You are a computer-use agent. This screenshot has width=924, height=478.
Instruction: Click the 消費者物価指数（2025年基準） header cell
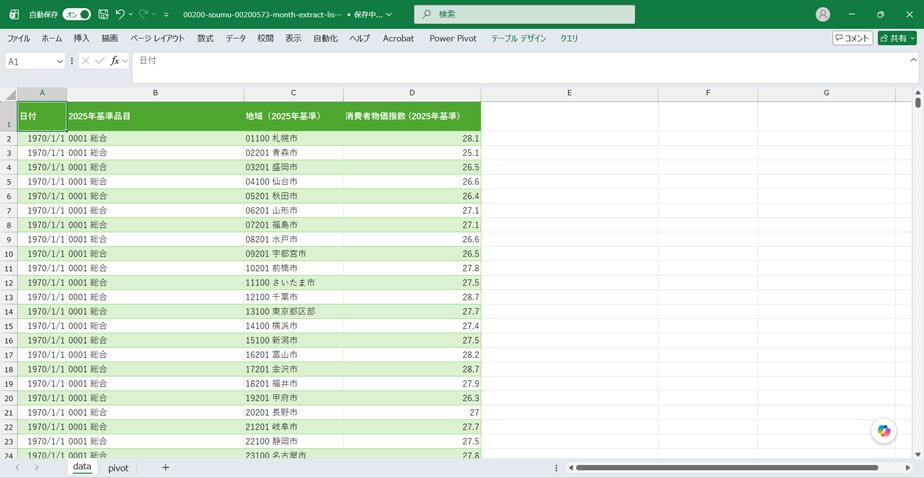[412, 116]
